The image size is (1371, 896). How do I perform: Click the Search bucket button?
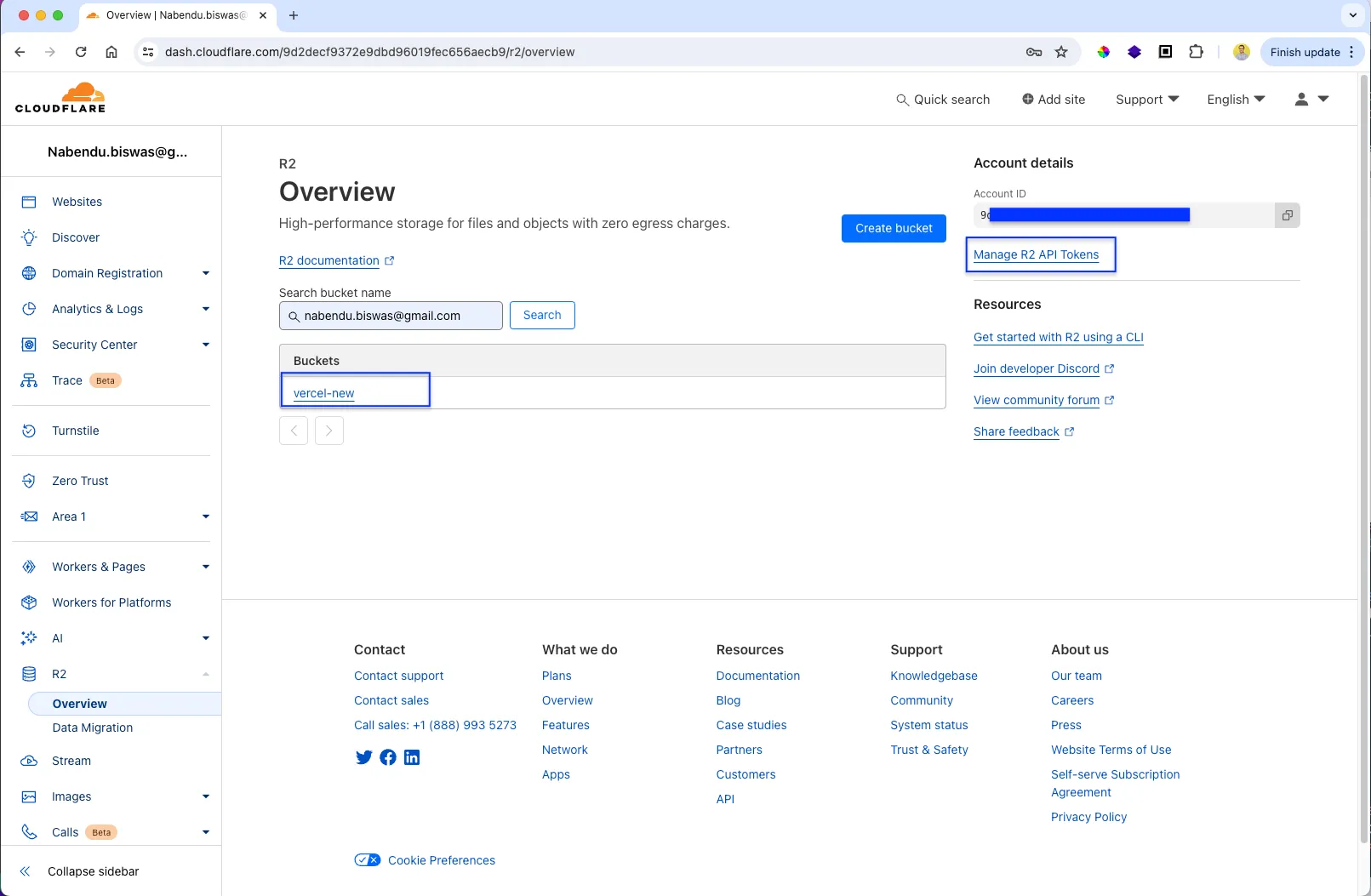coord(542,315)
